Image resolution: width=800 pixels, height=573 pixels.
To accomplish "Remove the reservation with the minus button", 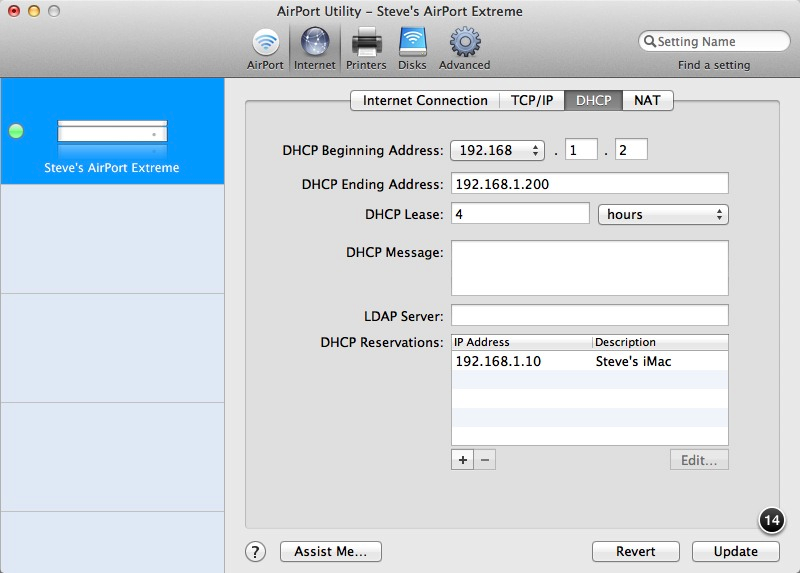I will point(485,460).
